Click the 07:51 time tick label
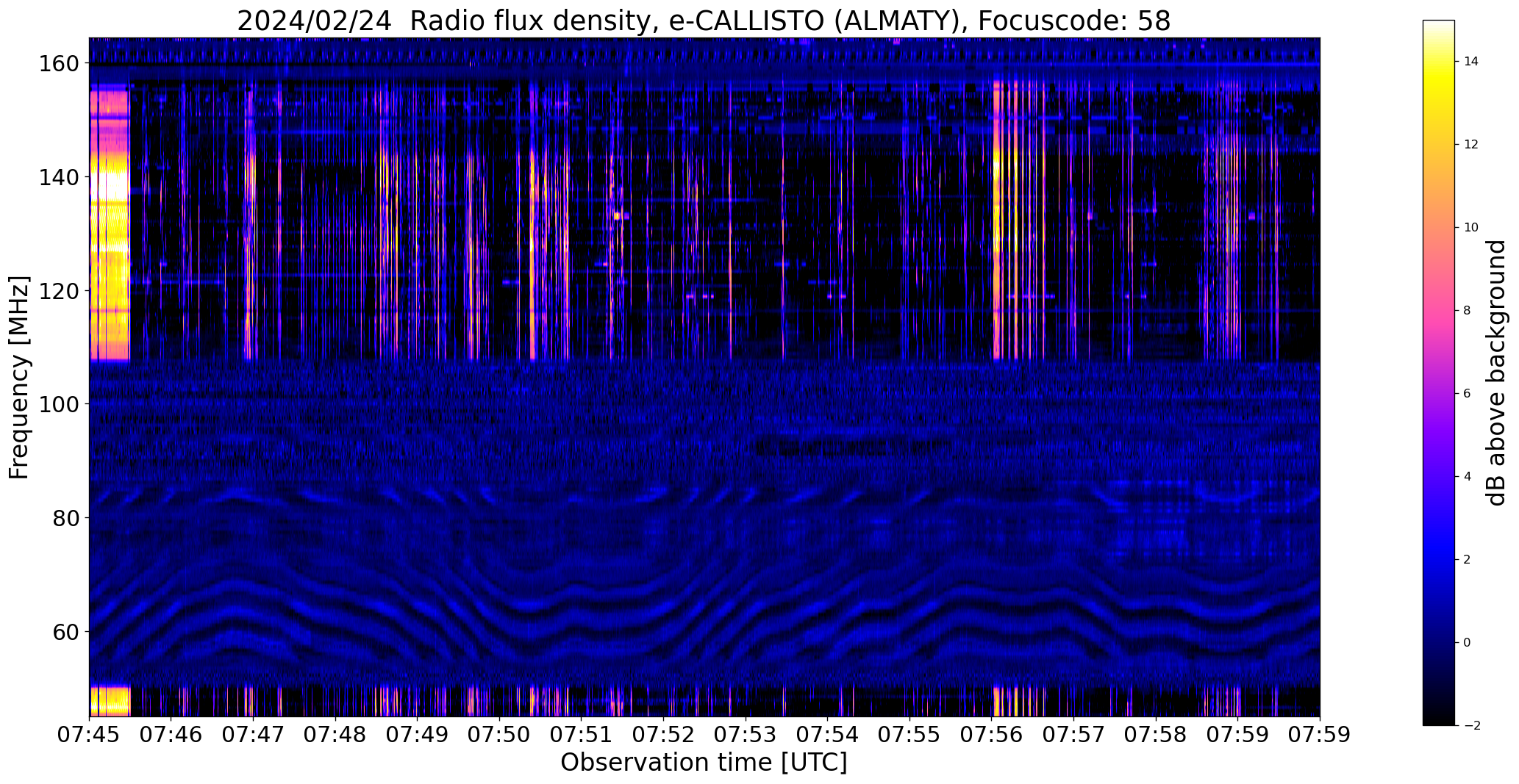 click(582, 735)
